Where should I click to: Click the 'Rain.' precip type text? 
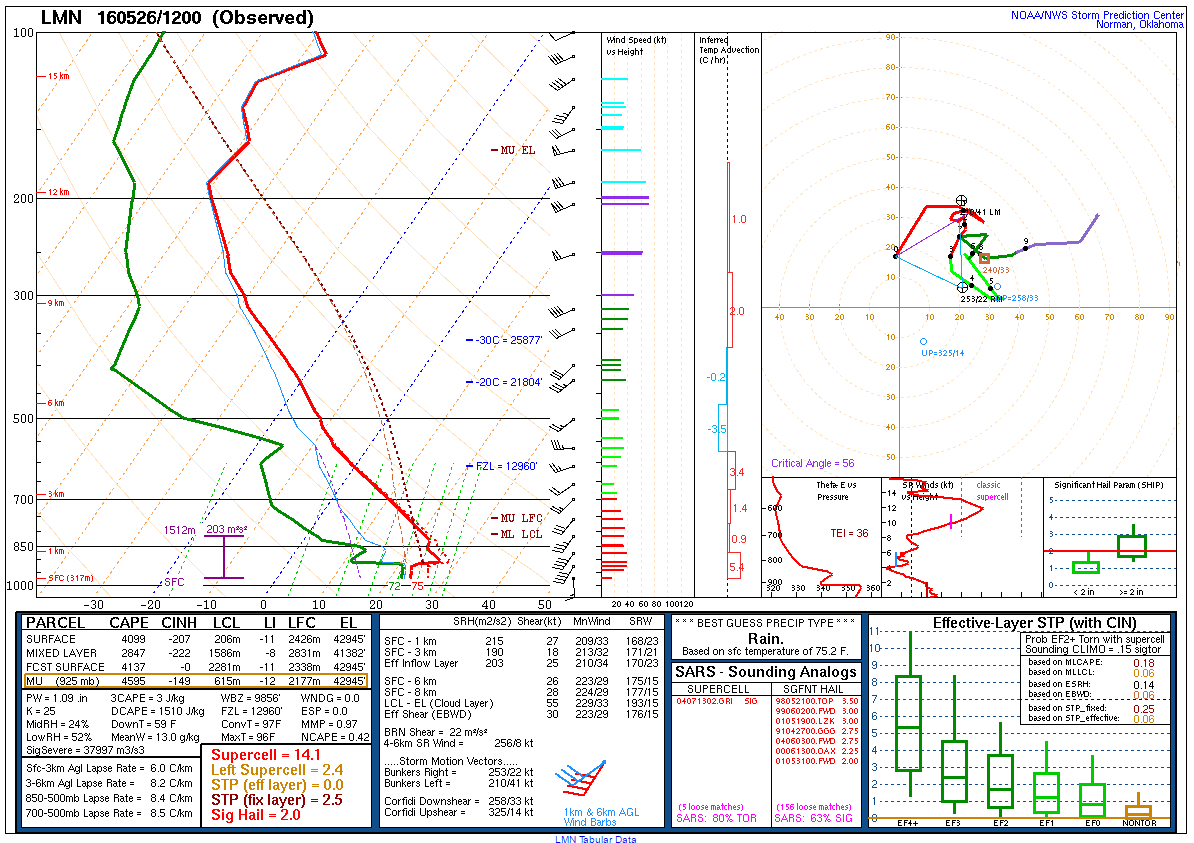point(765,639)
